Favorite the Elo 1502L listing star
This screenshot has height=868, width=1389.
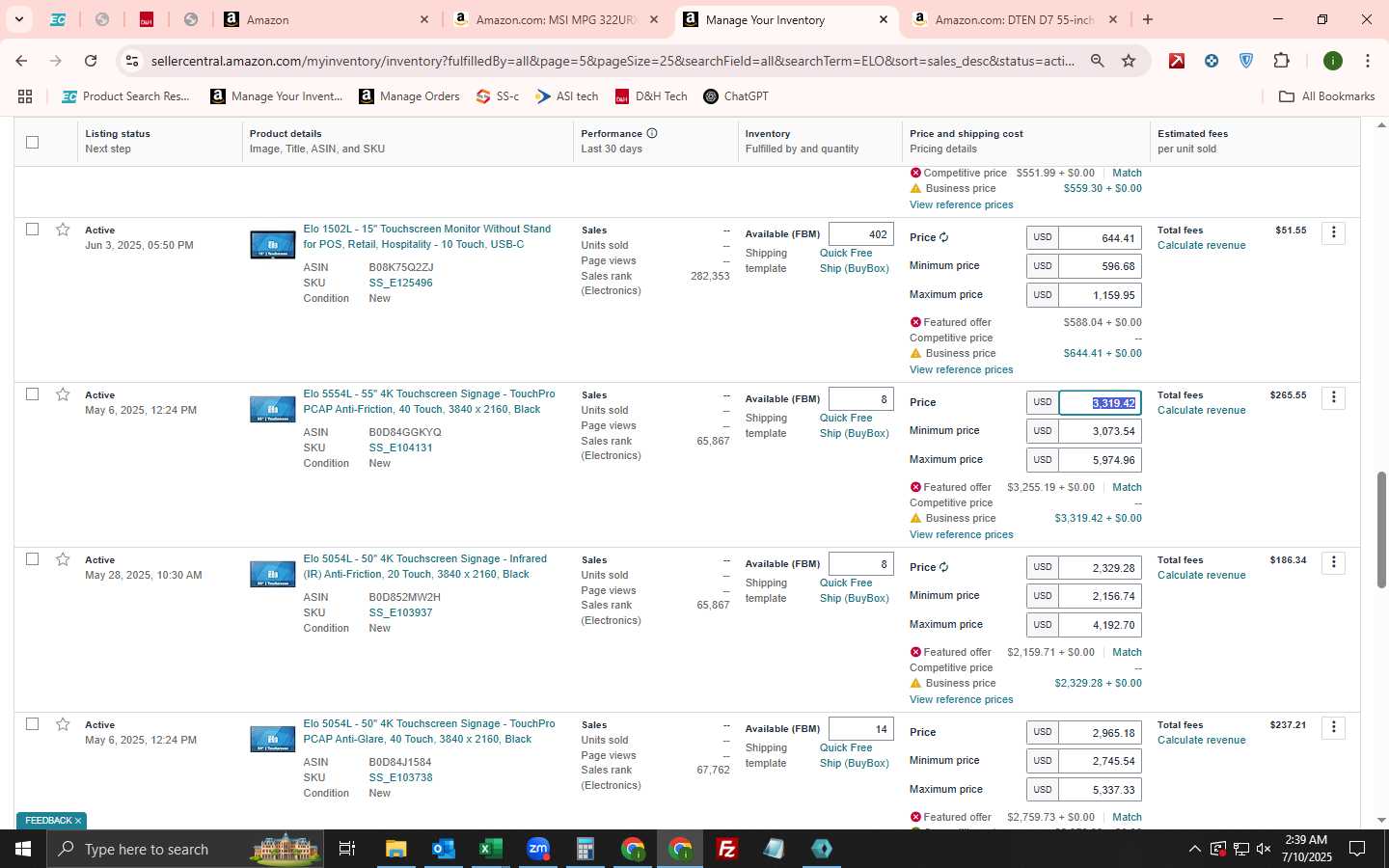[63, 230]
